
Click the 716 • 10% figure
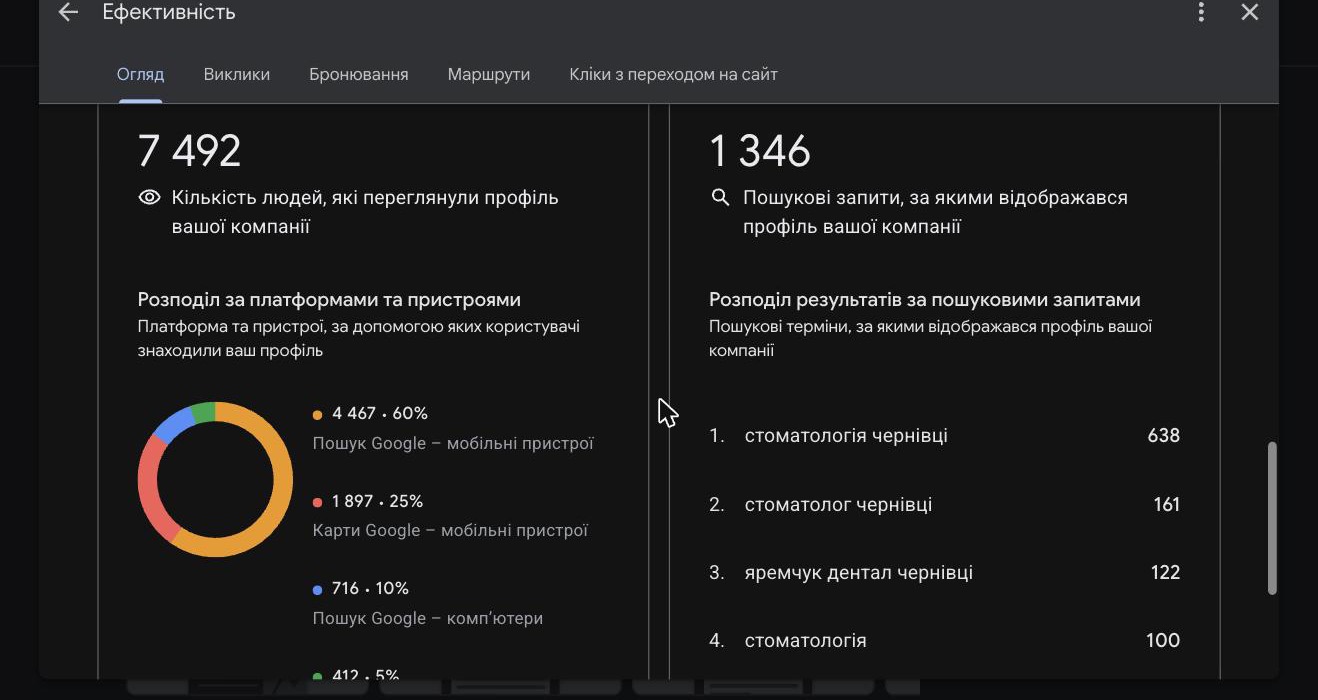tap(370, 589)
